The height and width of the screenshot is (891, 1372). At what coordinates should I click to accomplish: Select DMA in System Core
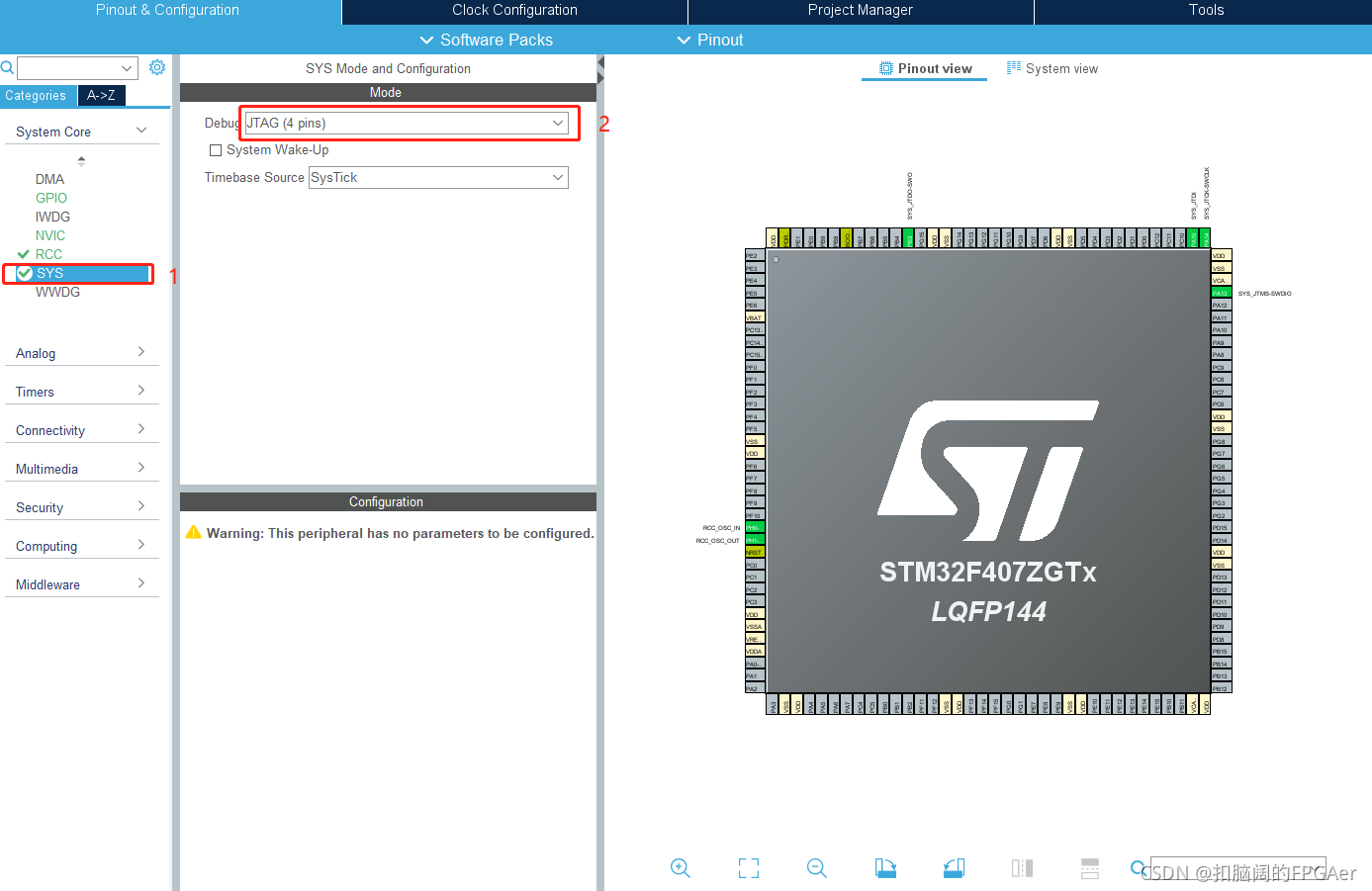[x=49, y=179]
